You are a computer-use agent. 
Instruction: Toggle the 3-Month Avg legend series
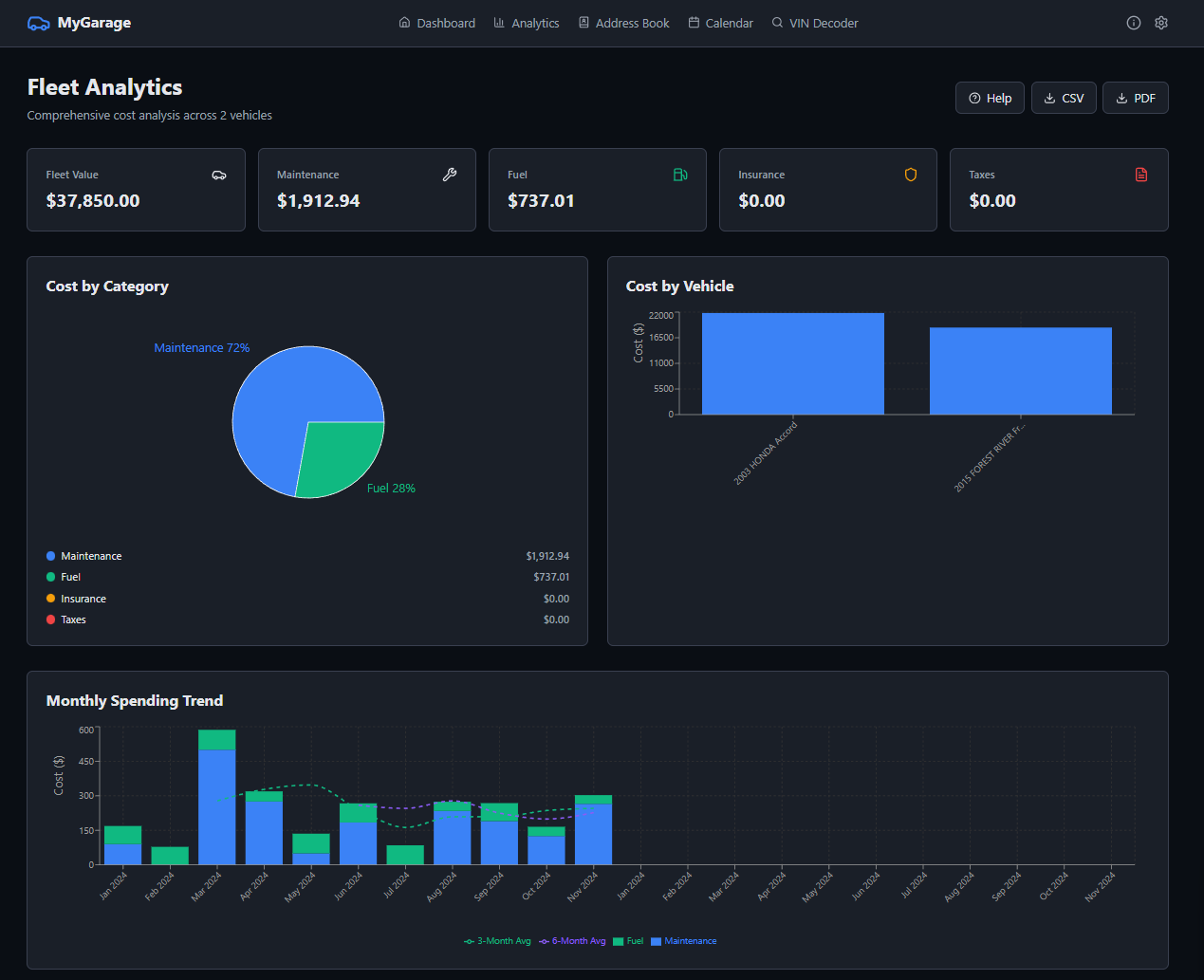pos(497,941)
